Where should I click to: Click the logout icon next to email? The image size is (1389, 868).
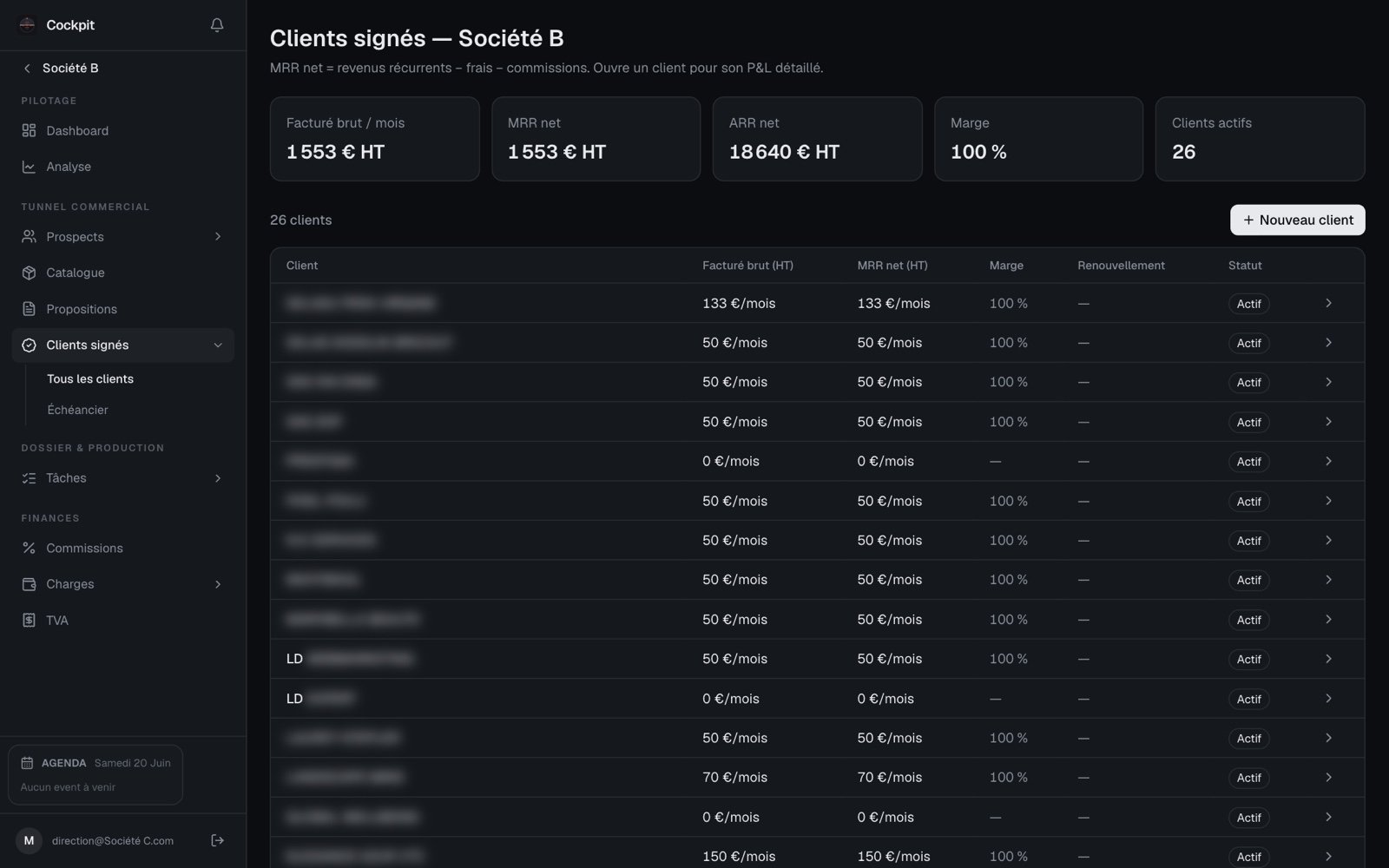pos(217,840)
